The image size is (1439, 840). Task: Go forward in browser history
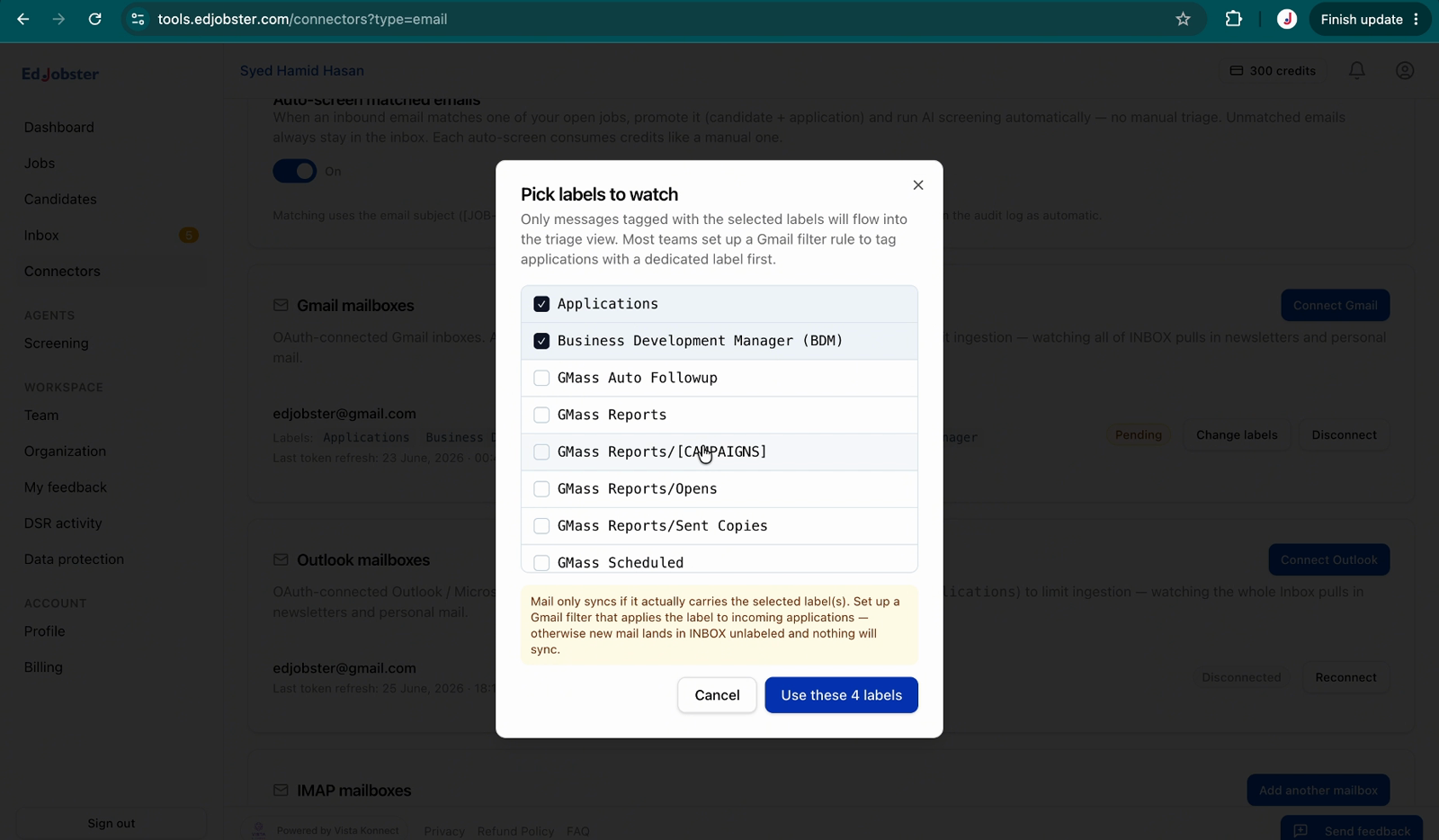[x=58, y=19]
